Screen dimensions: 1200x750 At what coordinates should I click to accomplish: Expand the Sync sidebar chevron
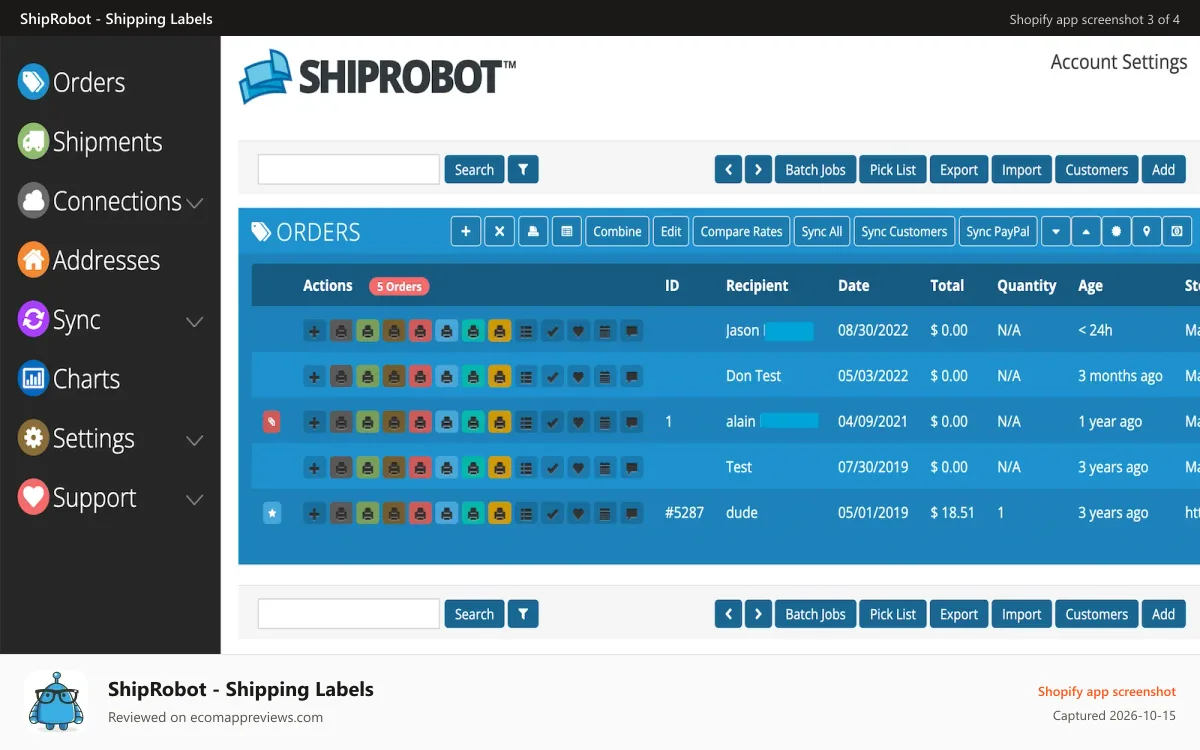pos(195,322)
